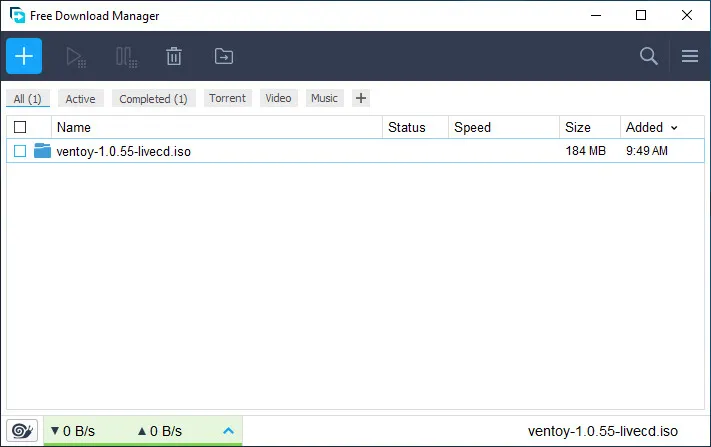This screenshot has width=711, height=447.
Task: Toggle sort order arrow on Added column
Action: coord(674,128)
